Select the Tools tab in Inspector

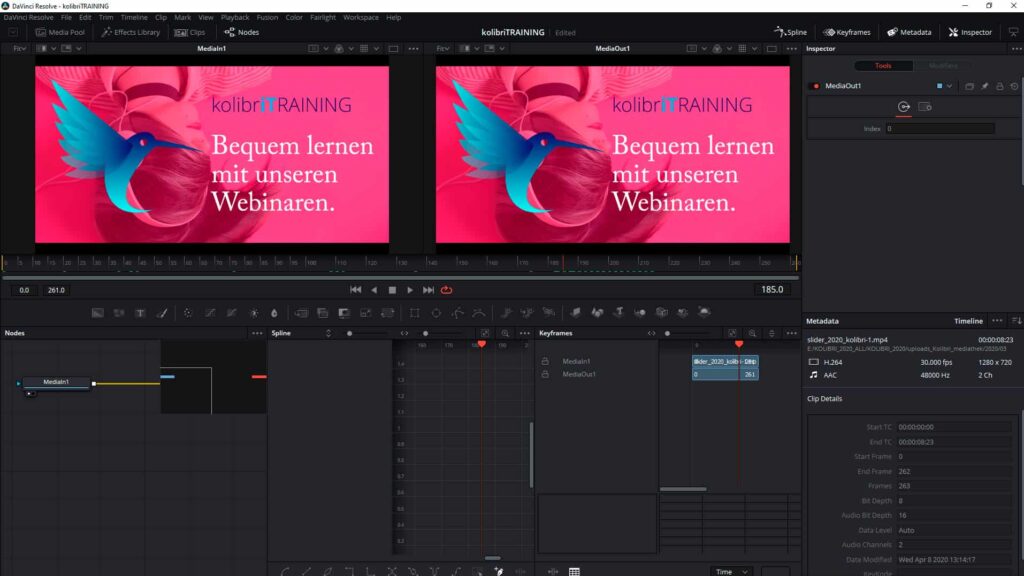[883, 65]
